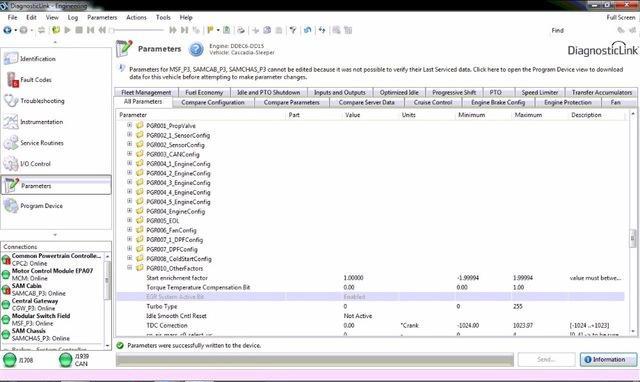Switch to the Fuel Economy tab
Image resolution: width=640 pixels, height=382 pixels.
[x=204, y=92]
